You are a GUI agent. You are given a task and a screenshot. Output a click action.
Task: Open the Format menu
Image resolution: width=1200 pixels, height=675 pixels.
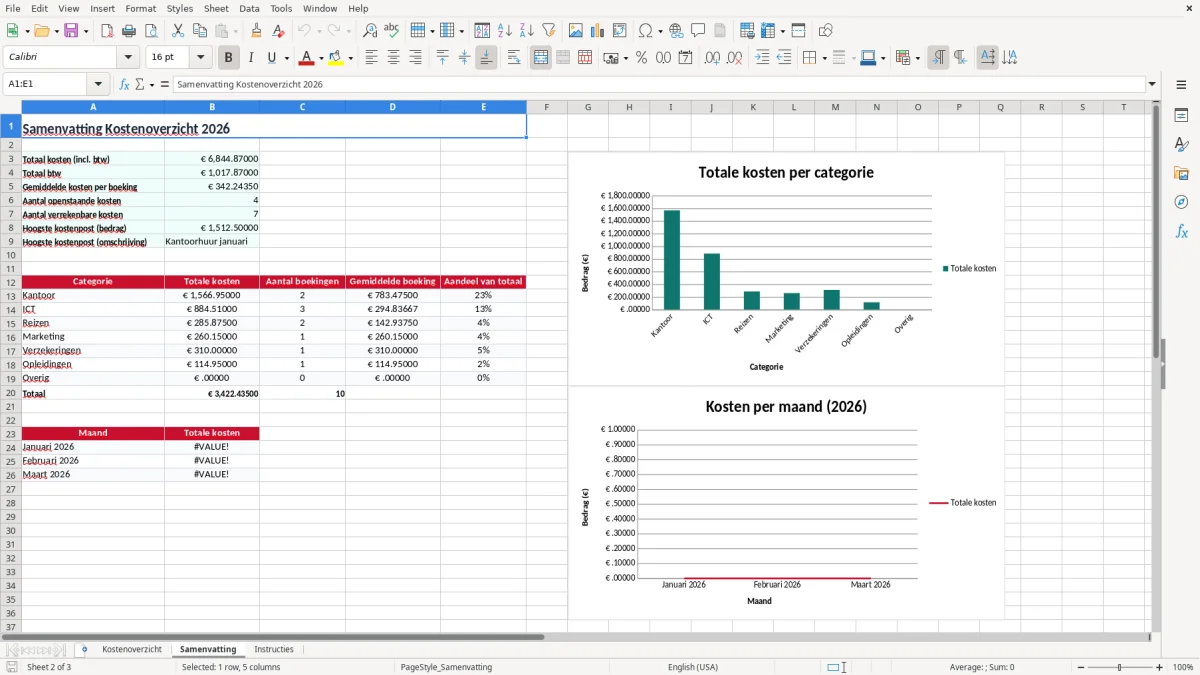tap(140, 8)
